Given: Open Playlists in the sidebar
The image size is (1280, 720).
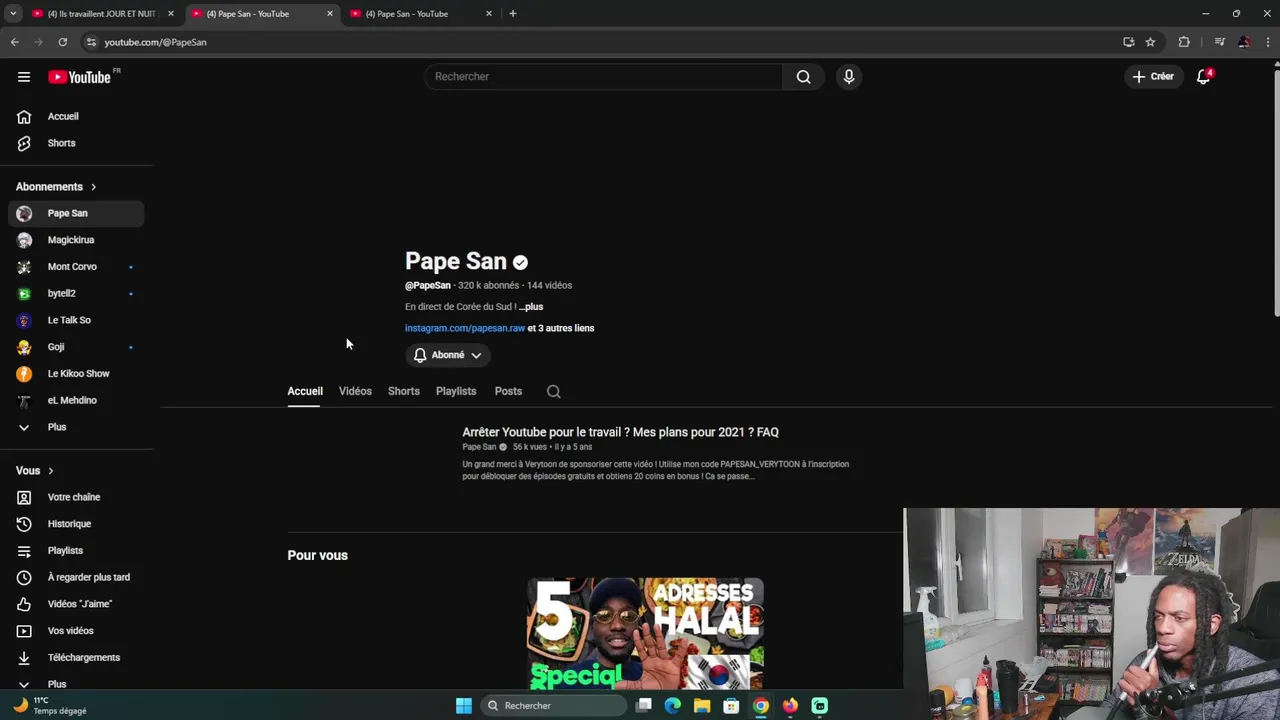Looking at the screenshot, I should click(76, 550).
